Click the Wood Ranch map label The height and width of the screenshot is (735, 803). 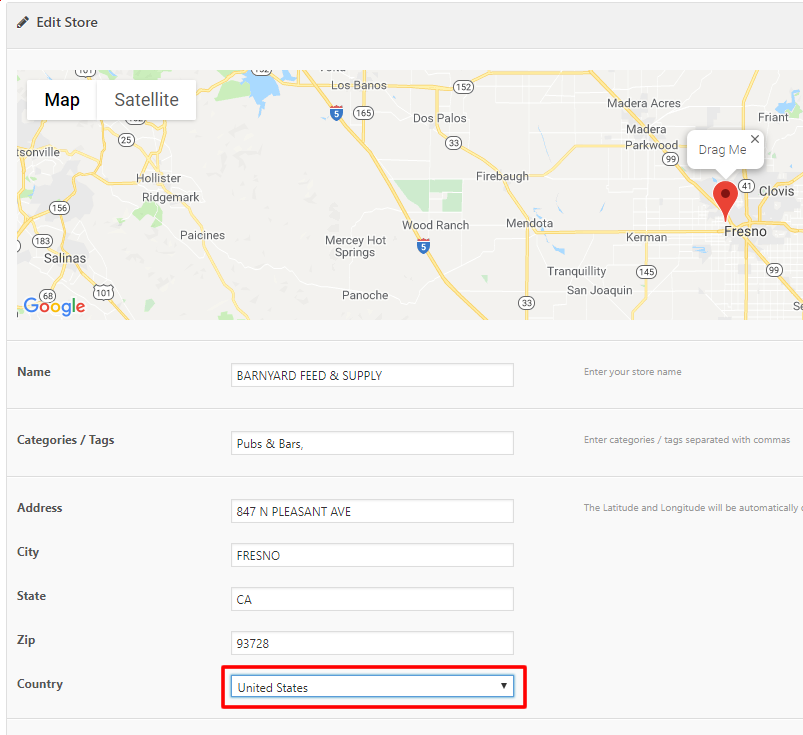pyautogui.click(x=435, y=225)
